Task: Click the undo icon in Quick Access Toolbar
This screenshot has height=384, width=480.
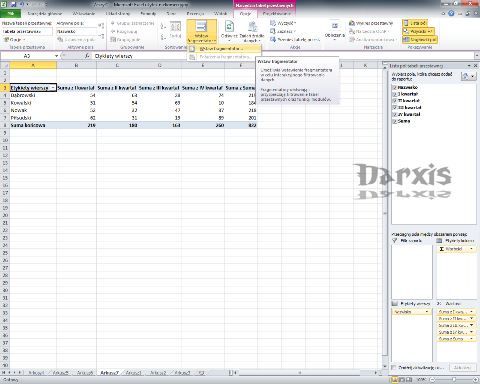Action: (x=22, y=4)
